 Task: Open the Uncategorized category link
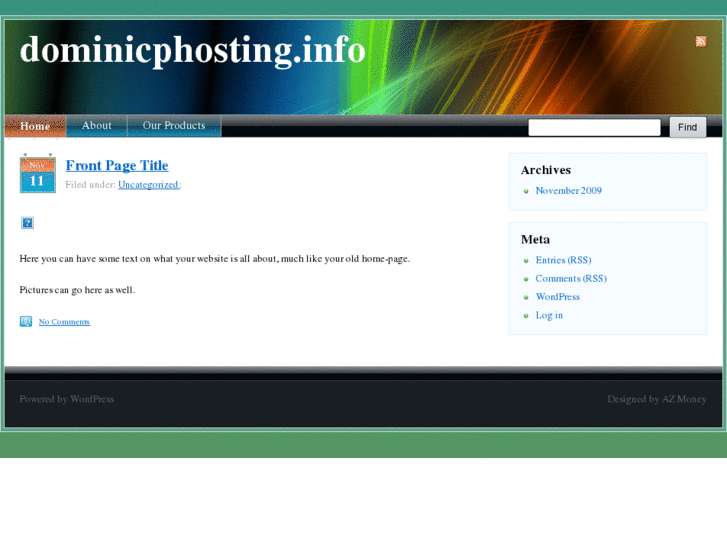148,185
